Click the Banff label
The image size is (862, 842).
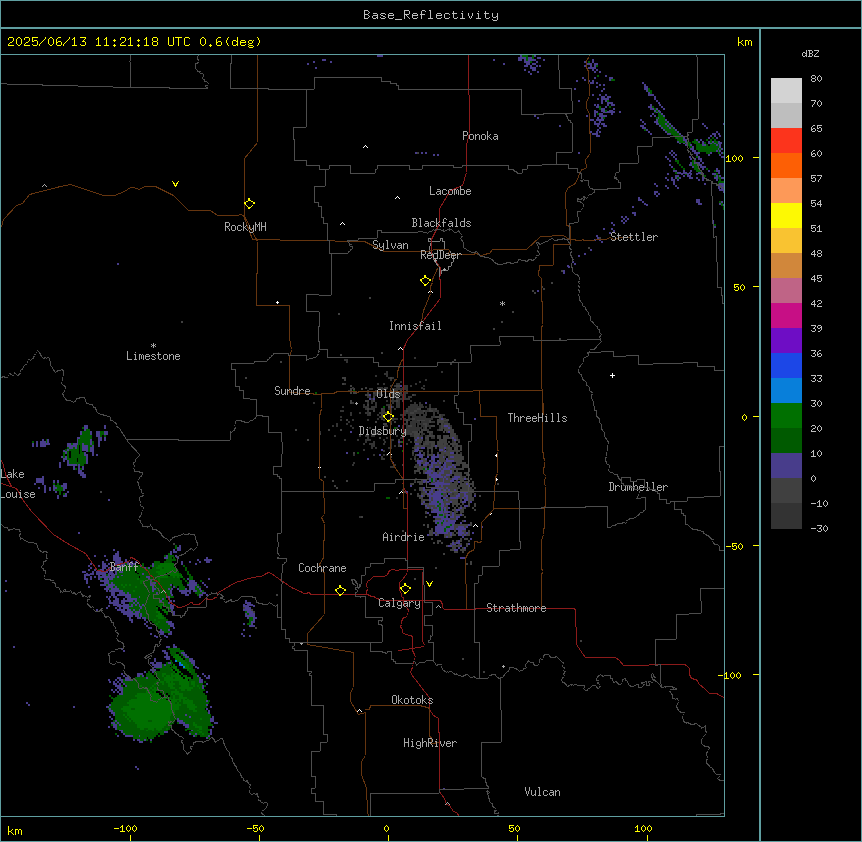coord(124,567)
